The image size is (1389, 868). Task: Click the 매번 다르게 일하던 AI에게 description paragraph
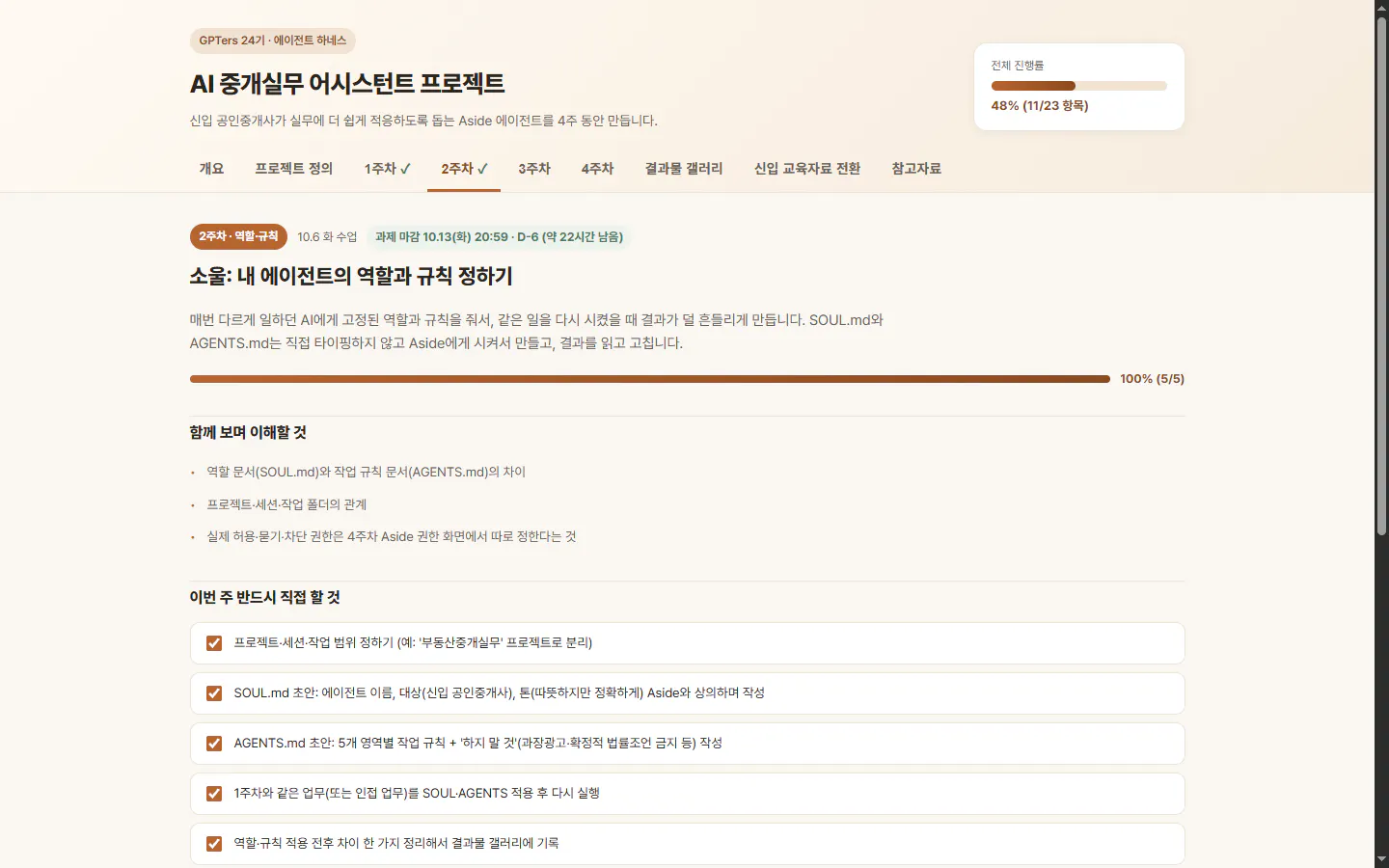(x=536, y=332)
